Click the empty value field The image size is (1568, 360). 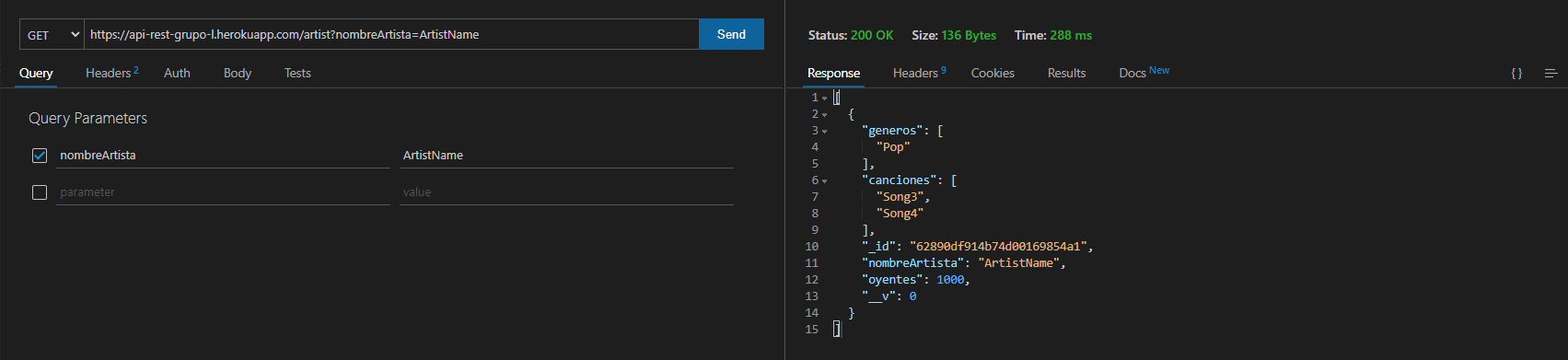(566, 192)
